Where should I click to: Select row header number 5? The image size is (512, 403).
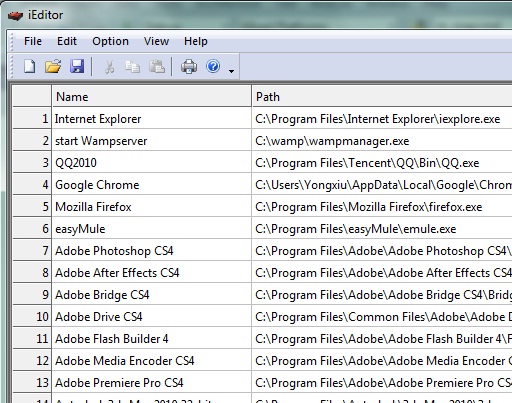pos(32,207)
